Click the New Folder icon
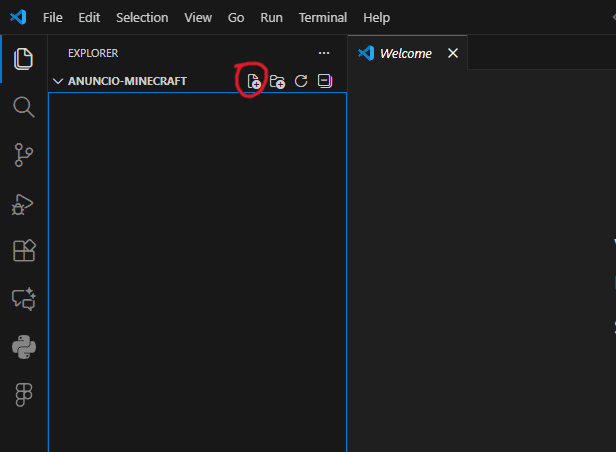616x452 pixels. tap(277, 81)
